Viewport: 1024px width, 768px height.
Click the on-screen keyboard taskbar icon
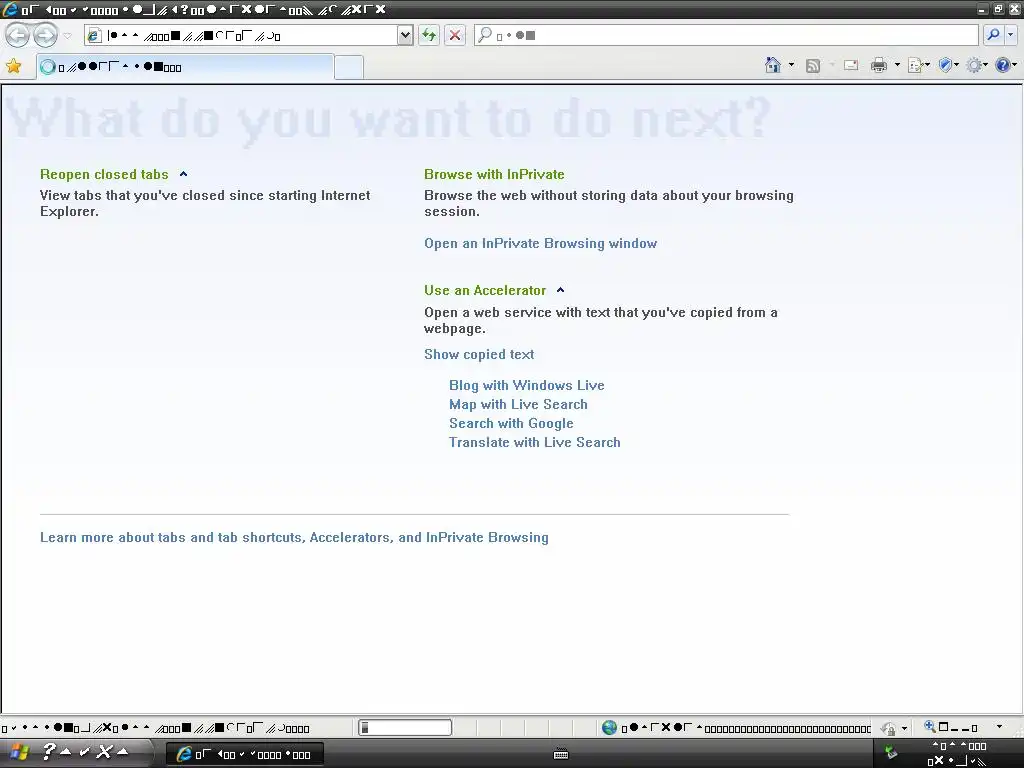[561, 754]
